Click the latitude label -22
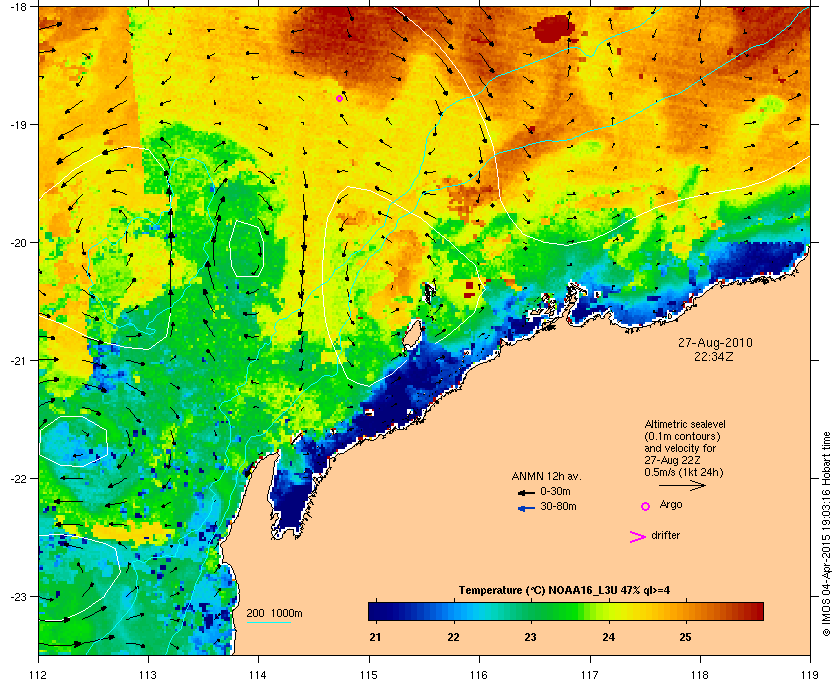Image resolution: width=840 pixels, height=680 pixels. (19, 479)
